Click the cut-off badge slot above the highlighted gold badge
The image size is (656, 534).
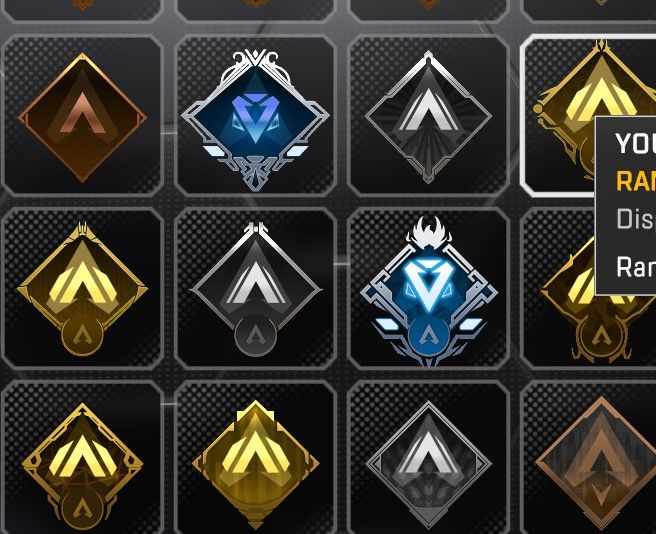point(589,9)
